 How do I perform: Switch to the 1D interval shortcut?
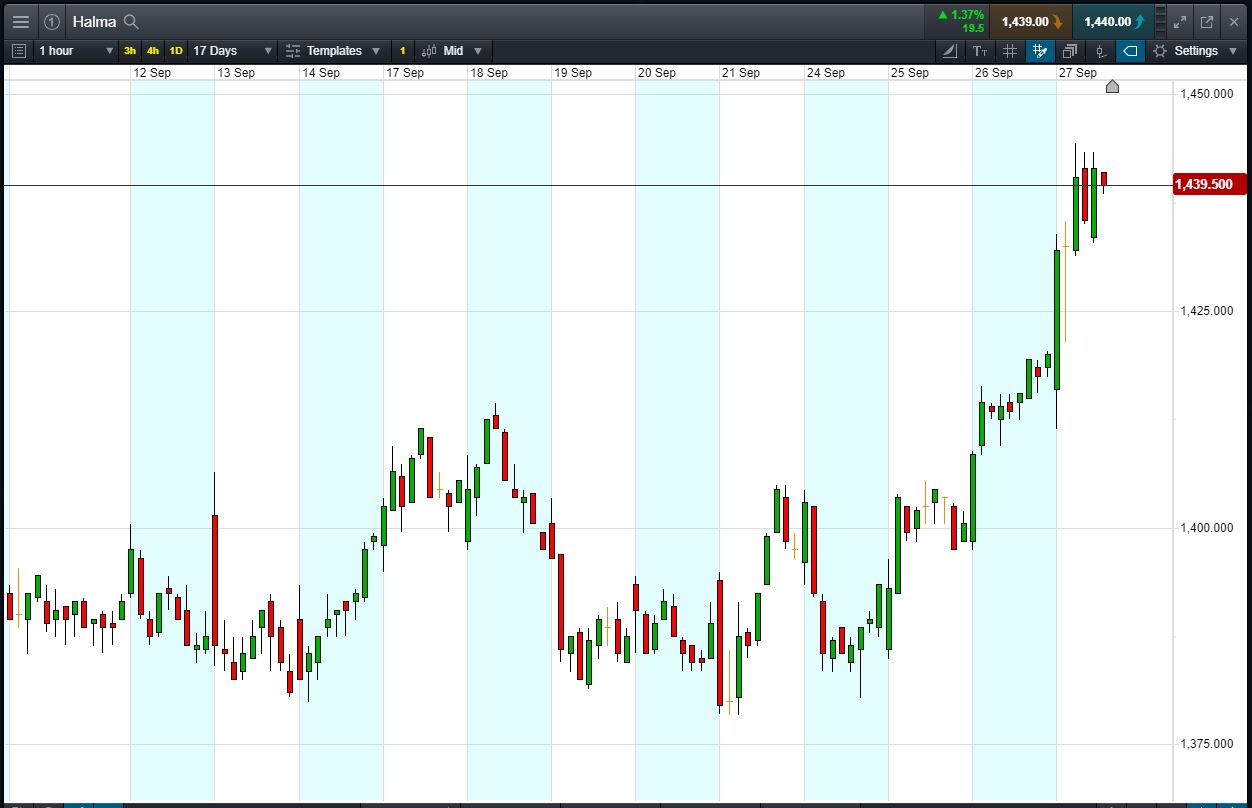176,51
